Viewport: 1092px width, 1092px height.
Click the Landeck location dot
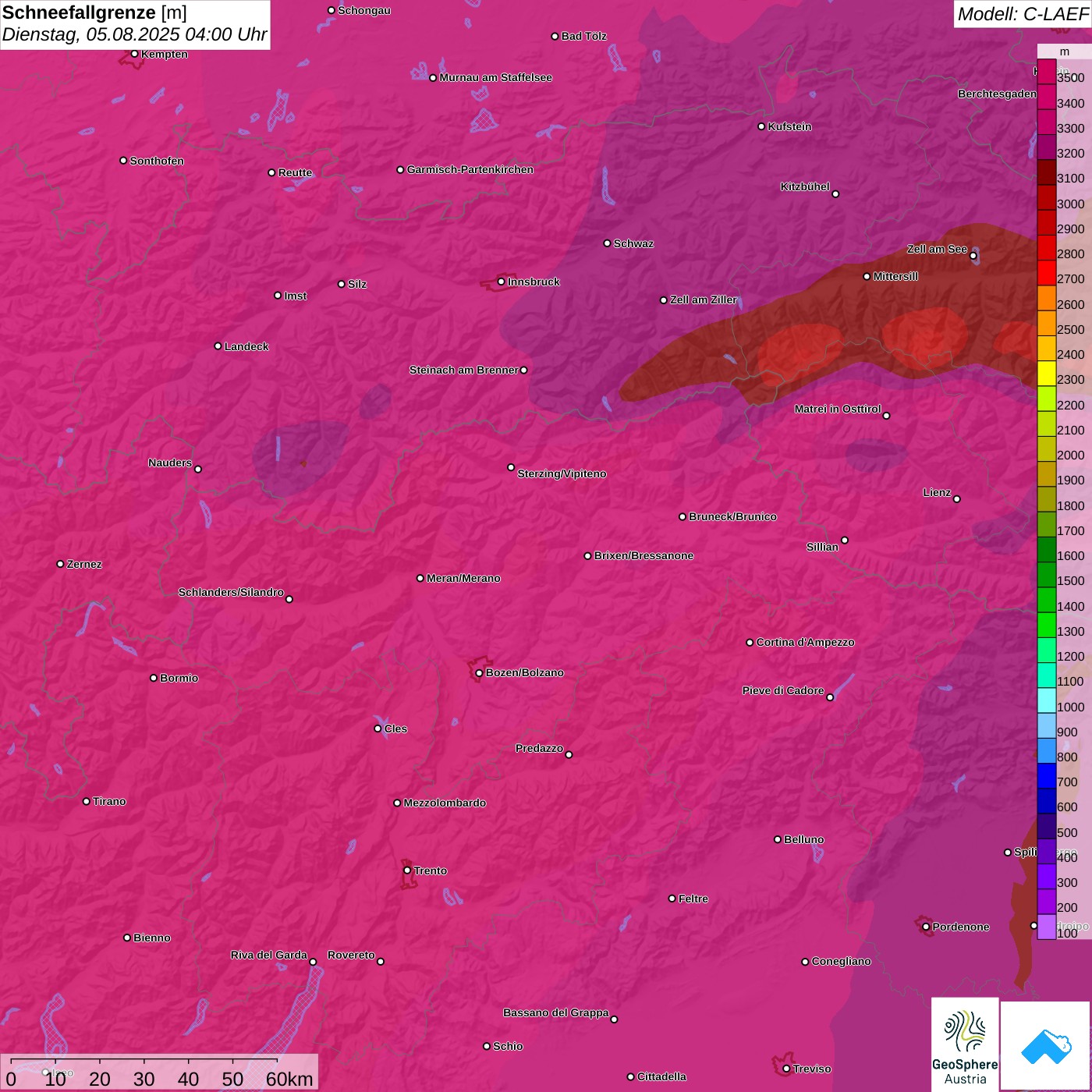pos(218,346)
